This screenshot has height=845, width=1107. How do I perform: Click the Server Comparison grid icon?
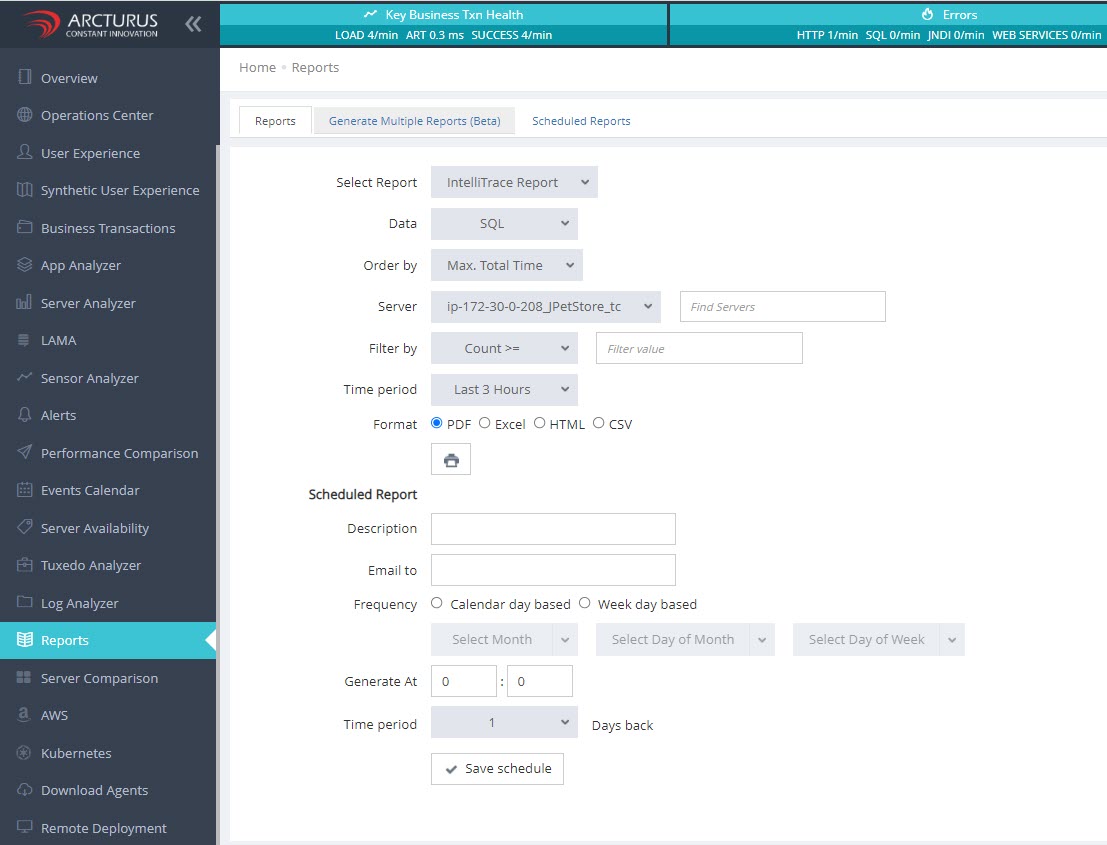[25, 678]
